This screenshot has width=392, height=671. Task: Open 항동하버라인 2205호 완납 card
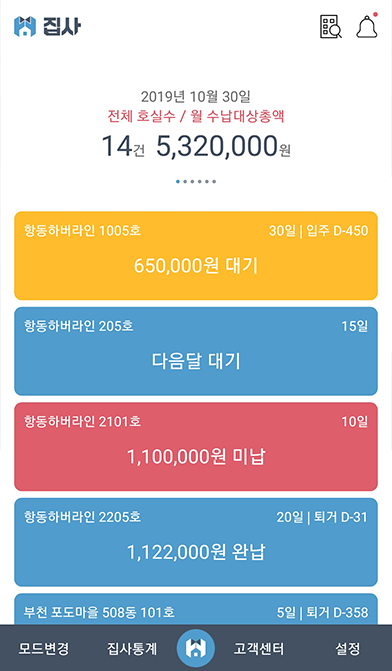196,542
